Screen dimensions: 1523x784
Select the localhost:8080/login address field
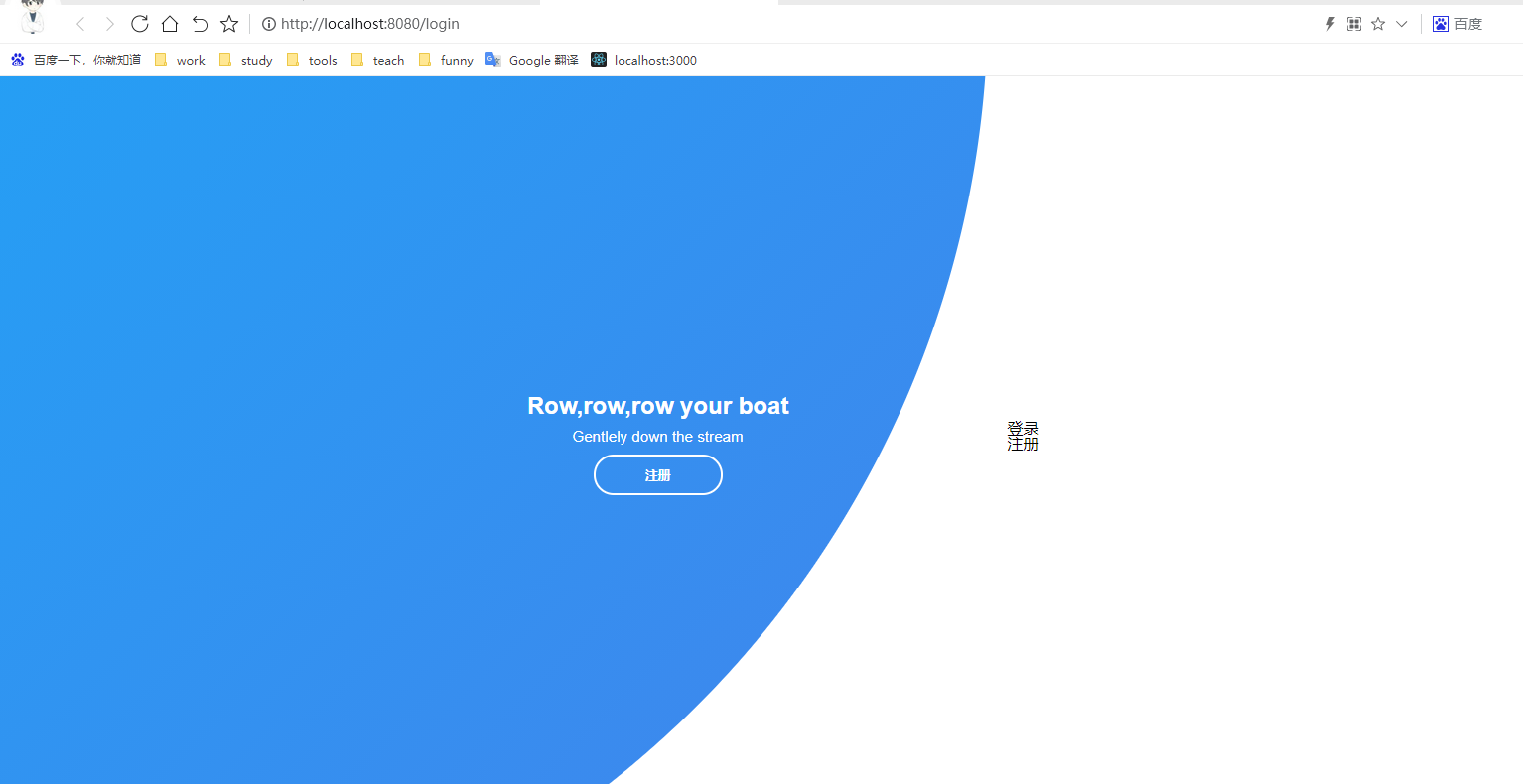pyautogui.click(x=370, y=24)
